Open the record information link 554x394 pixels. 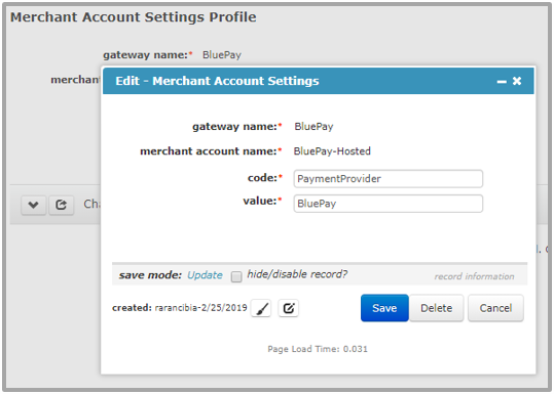point(474,276)
